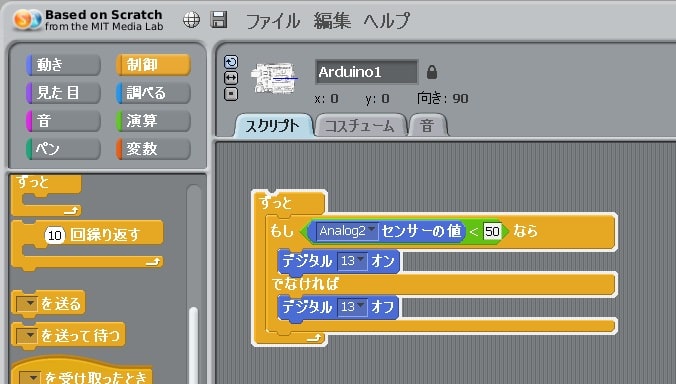
Task: Click the y: 0 position readout
Action: pos(377,99)
